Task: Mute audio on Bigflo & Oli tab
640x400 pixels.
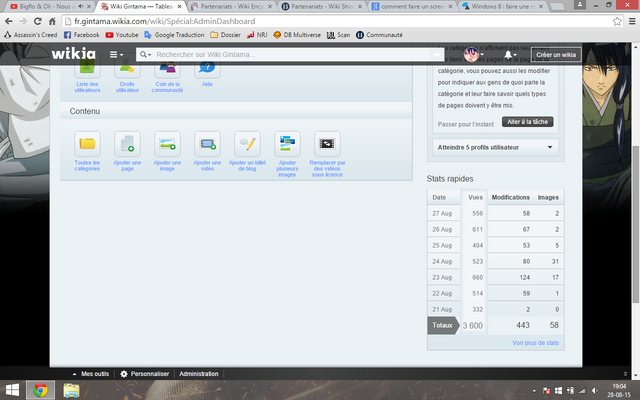Action: [x=80, y=7]
